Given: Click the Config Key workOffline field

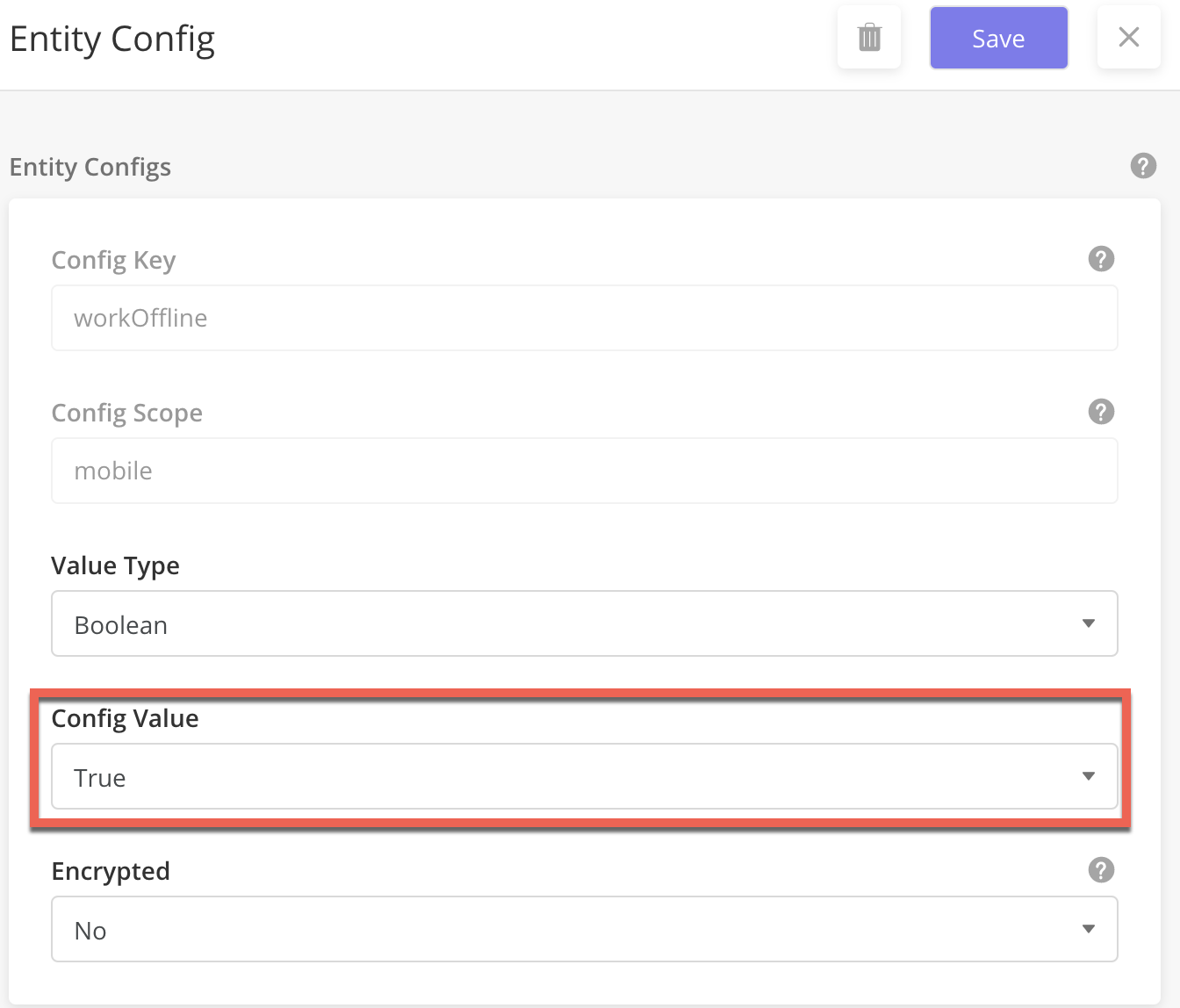Looking at the screenshot, I should (585, 318).
